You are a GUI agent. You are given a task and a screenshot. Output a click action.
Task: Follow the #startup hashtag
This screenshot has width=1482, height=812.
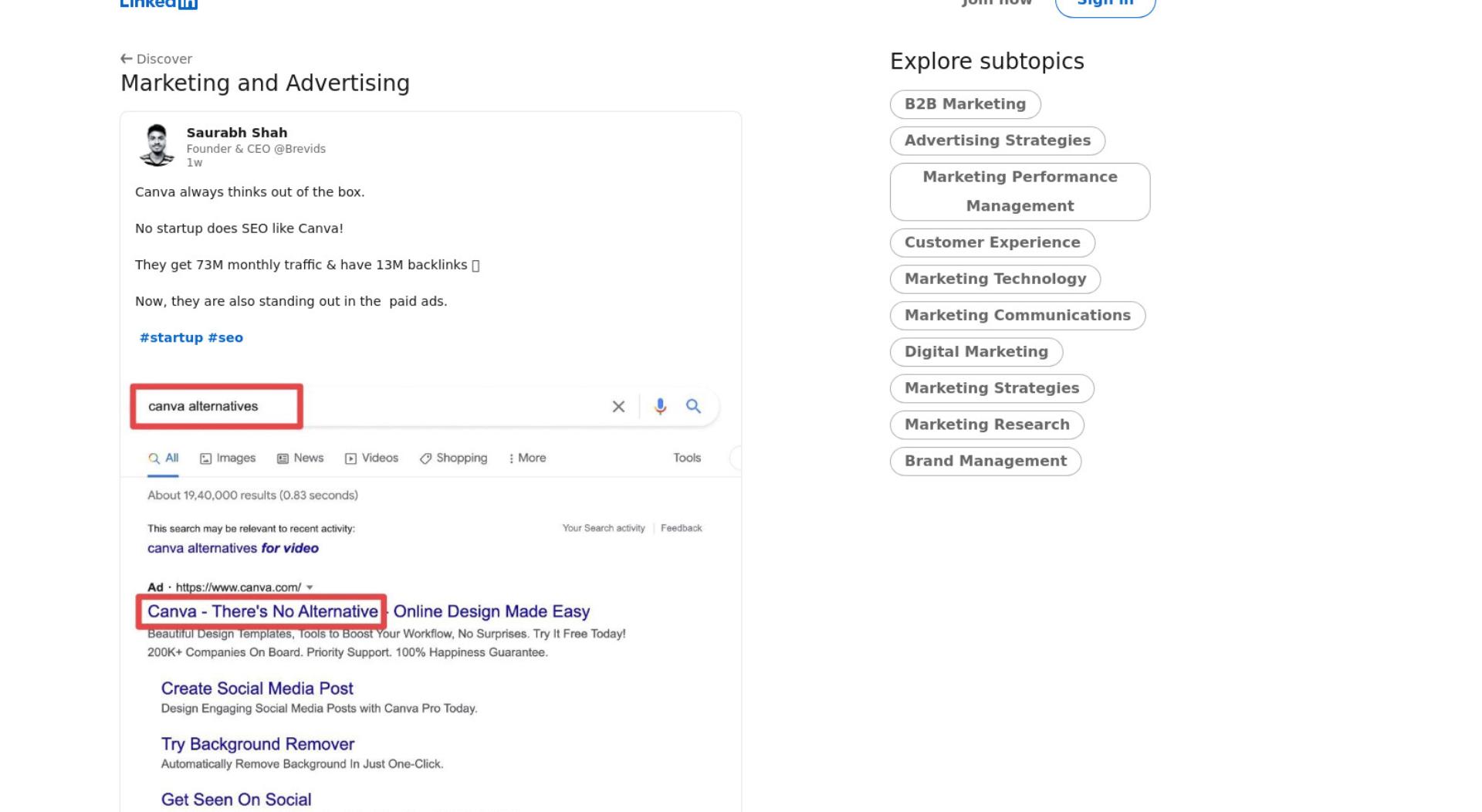[x=171, y=338]
